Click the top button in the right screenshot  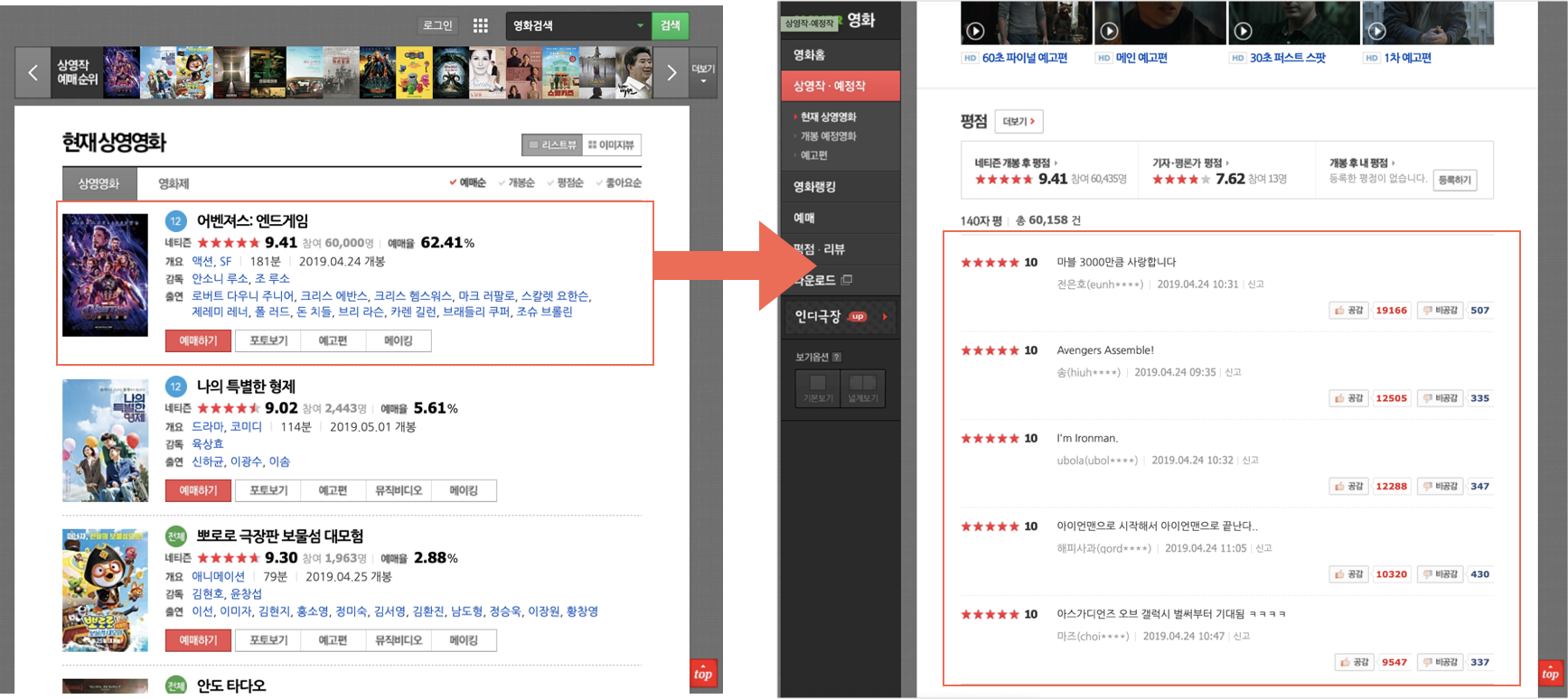click(x=1551, y=673)
